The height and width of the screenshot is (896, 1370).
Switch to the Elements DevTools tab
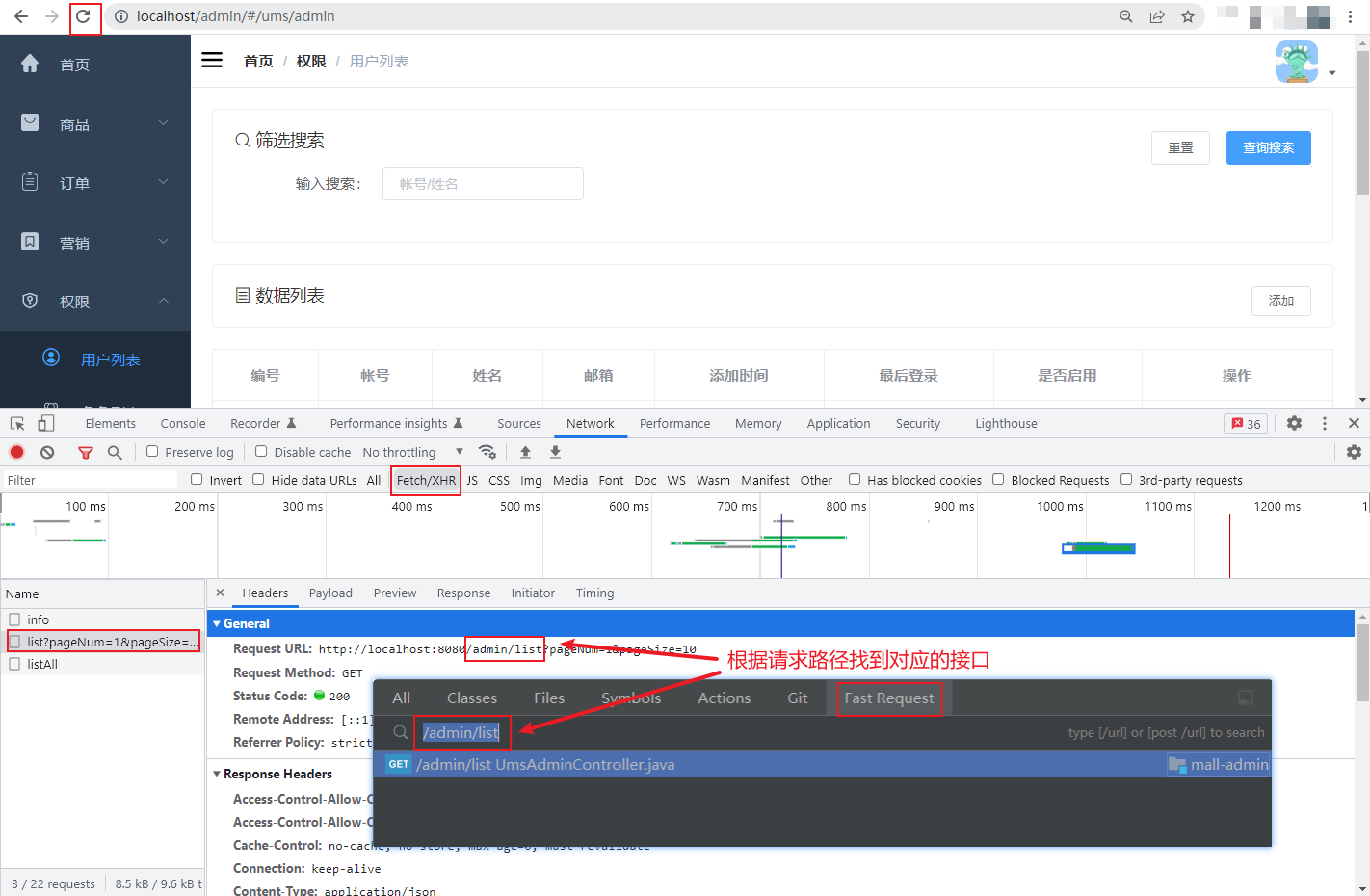111,423
